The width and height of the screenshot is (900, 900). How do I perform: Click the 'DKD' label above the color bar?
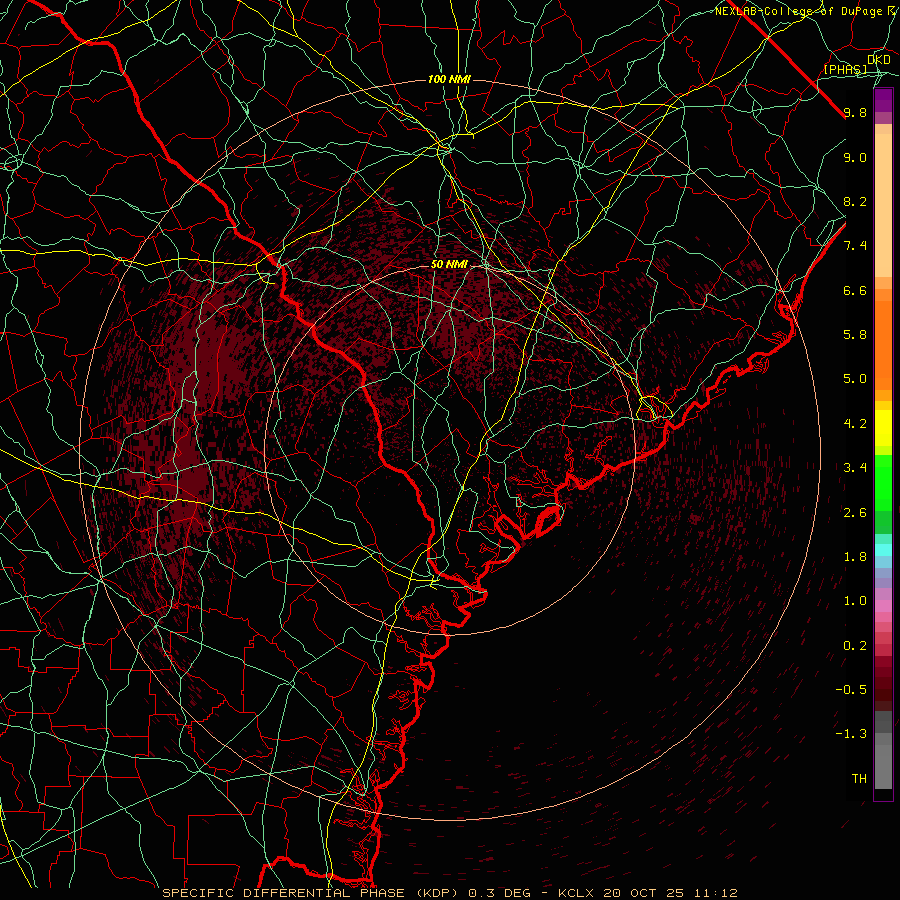click(879, 59)
